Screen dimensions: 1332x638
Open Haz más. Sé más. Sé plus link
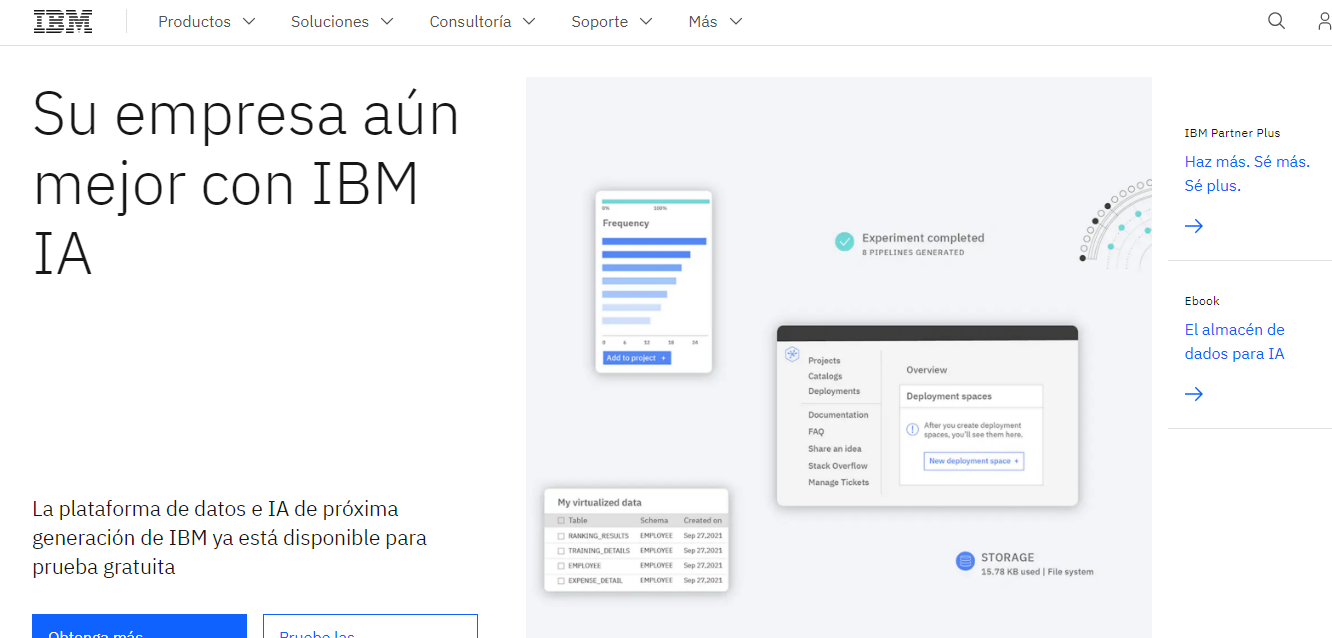click(1247, 174)
